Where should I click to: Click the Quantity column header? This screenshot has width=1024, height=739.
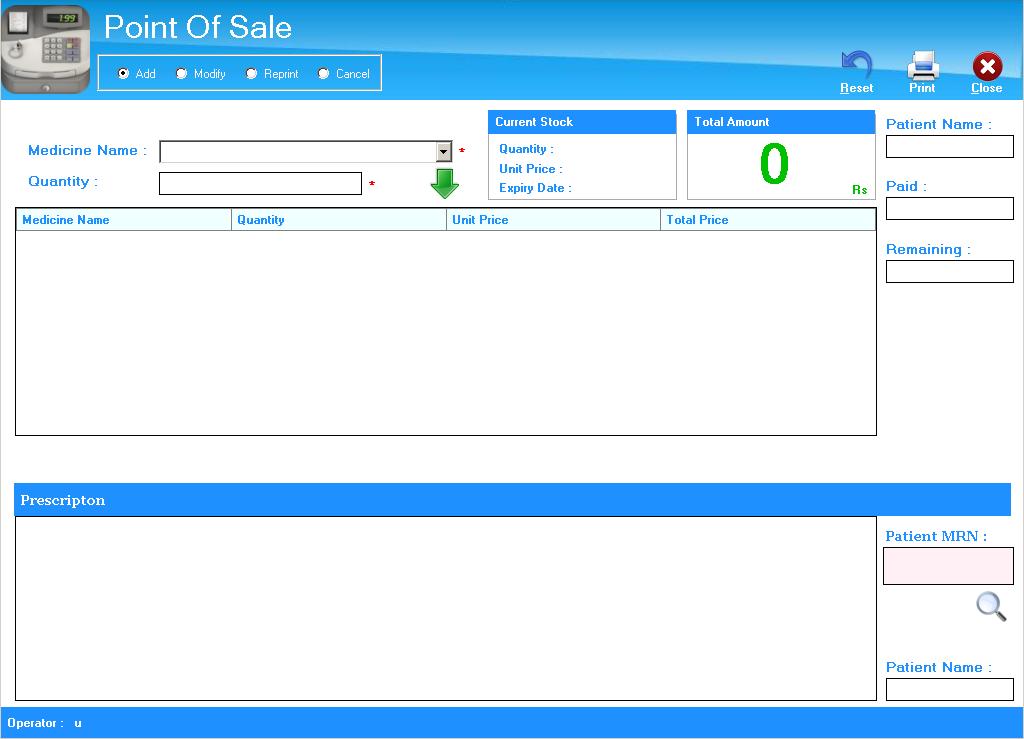tap(339, 220)
